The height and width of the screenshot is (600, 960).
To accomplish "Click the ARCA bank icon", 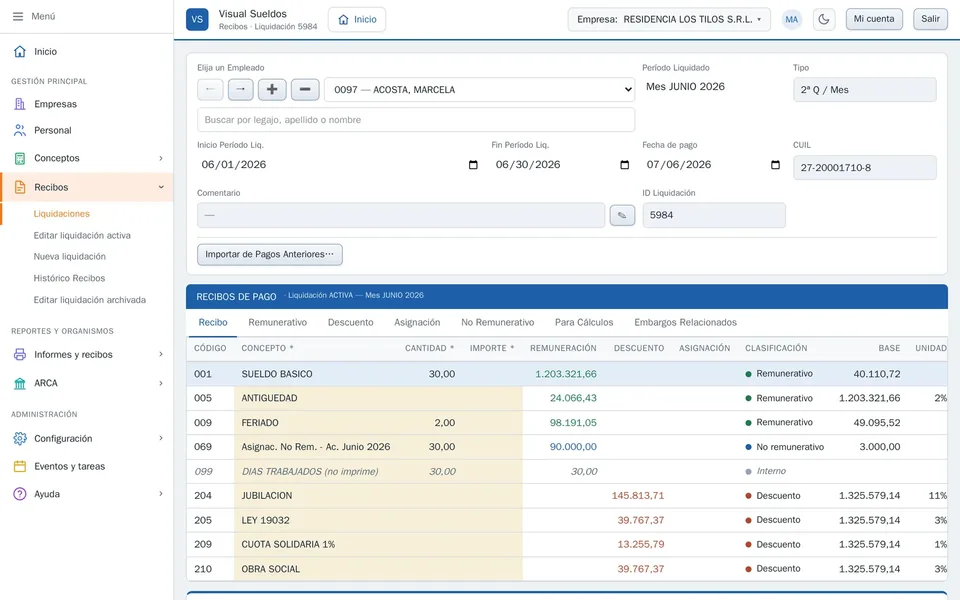I will [20, 383].
